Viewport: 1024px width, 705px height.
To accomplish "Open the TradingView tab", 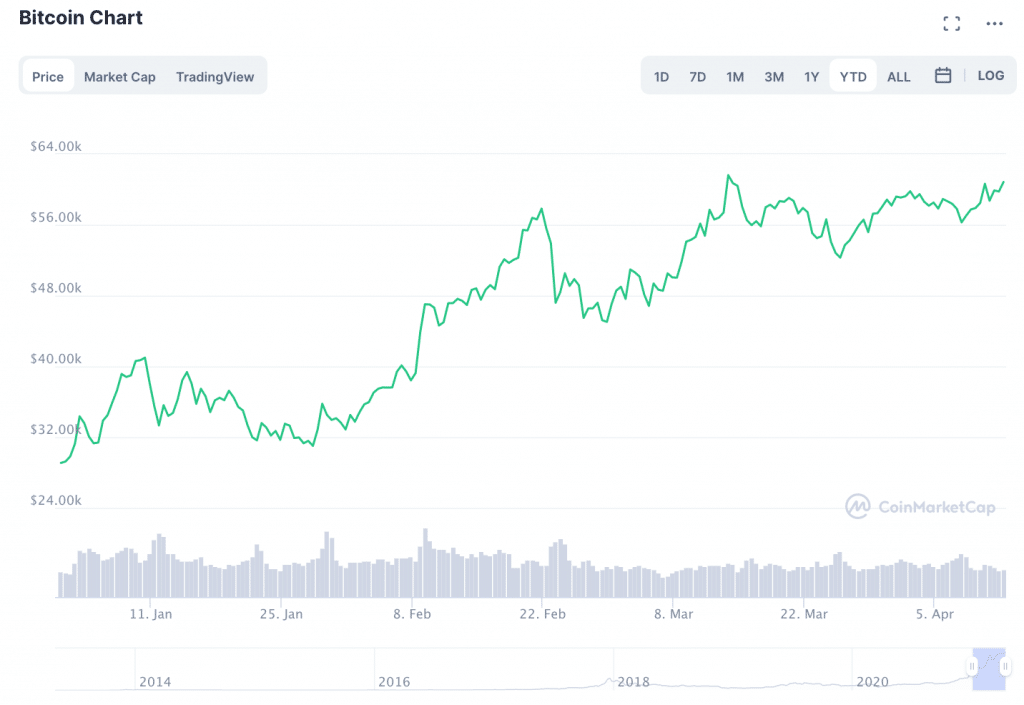I will 215,77.
